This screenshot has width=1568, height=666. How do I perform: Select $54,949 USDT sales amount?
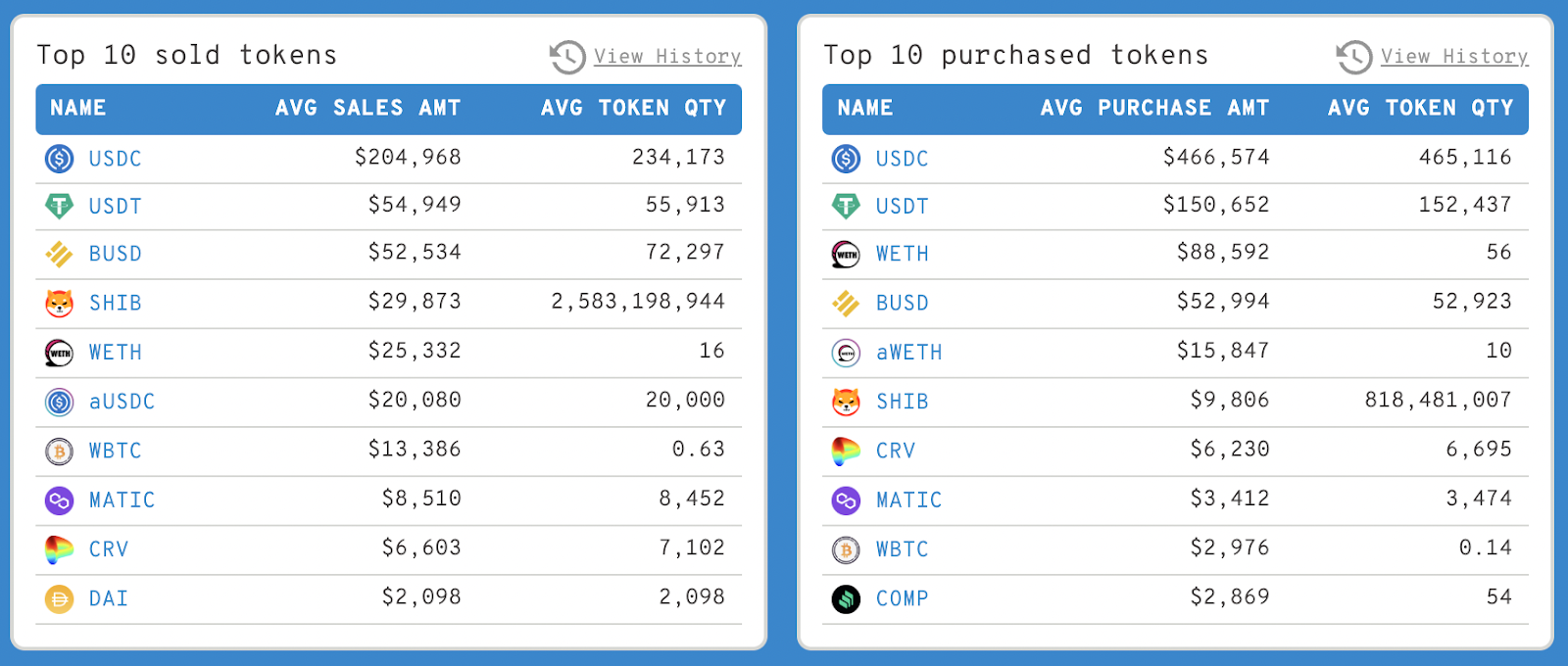click(x=415, y=205)
